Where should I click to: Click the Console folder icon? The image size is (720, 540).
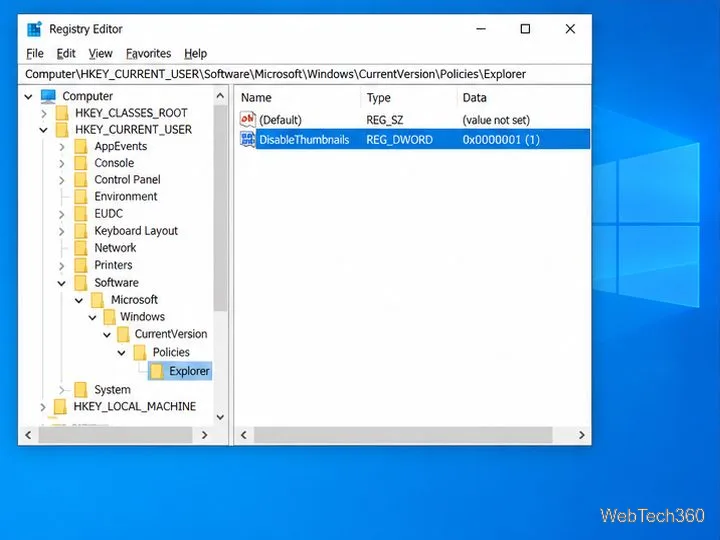81,163
